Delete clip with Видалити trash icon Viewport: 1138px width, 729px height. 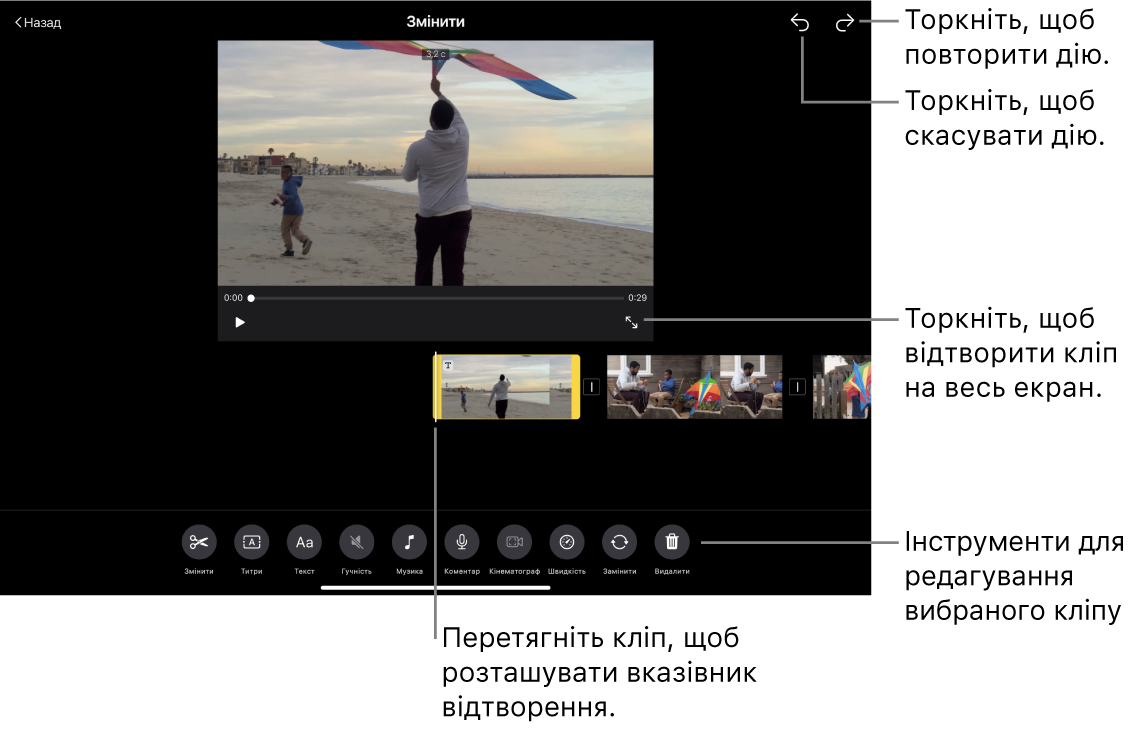[x=672, y=542]
